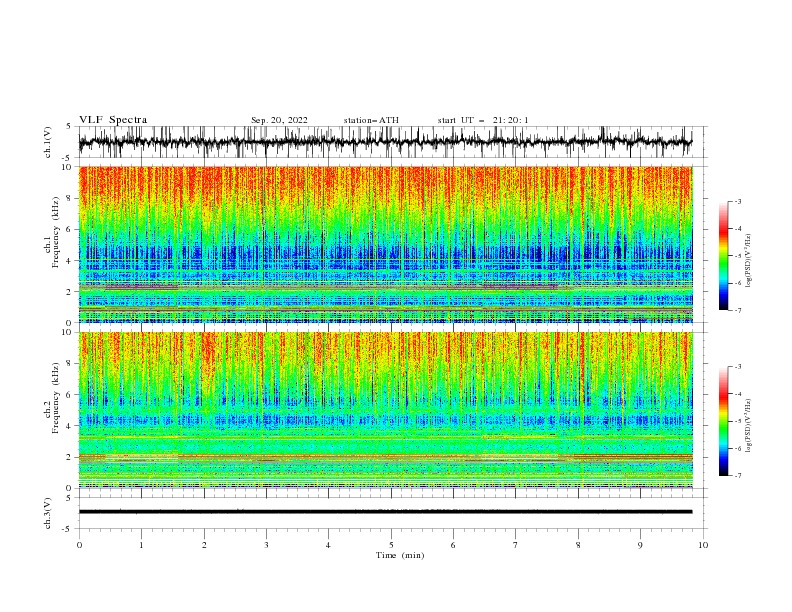Click time axis tick label "10"
The height and width of the screenshot is (612, 792).
click(x=703, y=545)
